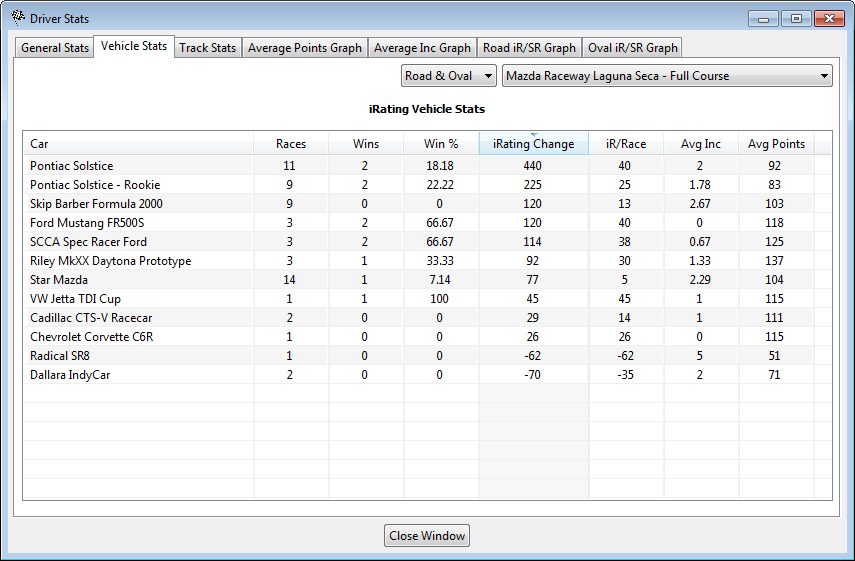This screenshot has width=855, height=561.
Task: Click the checkered flag icon in title bar
Action: [x=18, y=18]
